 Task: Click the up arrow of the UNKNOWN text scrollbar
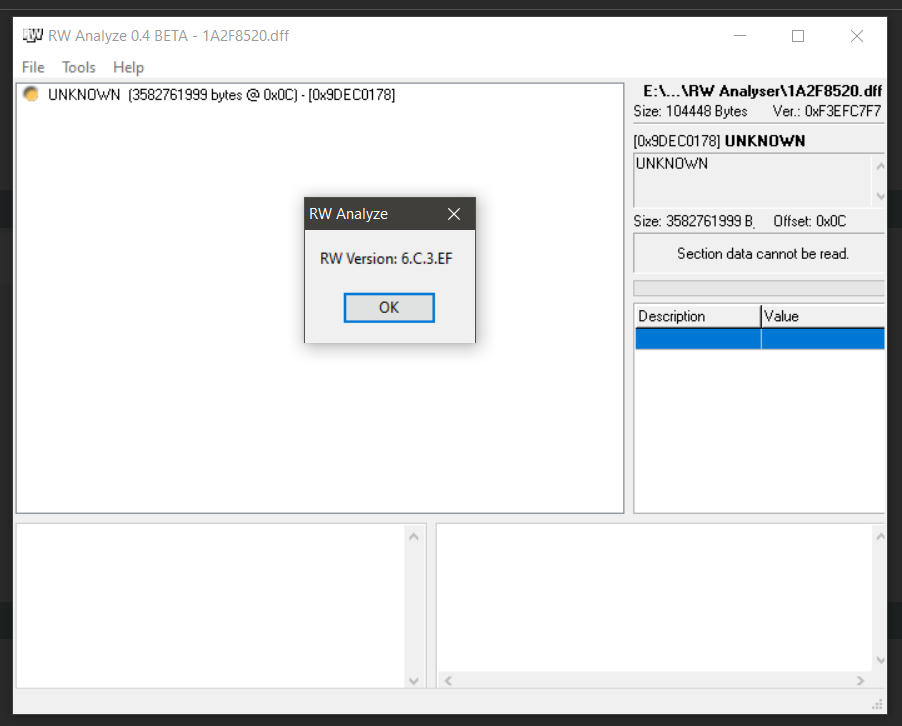pos(878,166)
